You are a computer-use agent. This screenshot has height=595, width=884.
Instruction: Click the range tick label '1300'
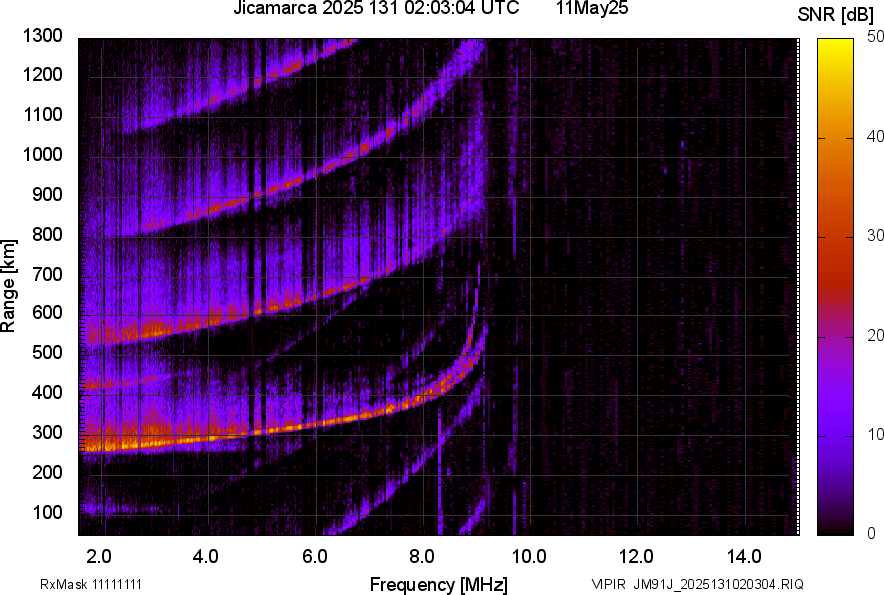tap(42, 36)
